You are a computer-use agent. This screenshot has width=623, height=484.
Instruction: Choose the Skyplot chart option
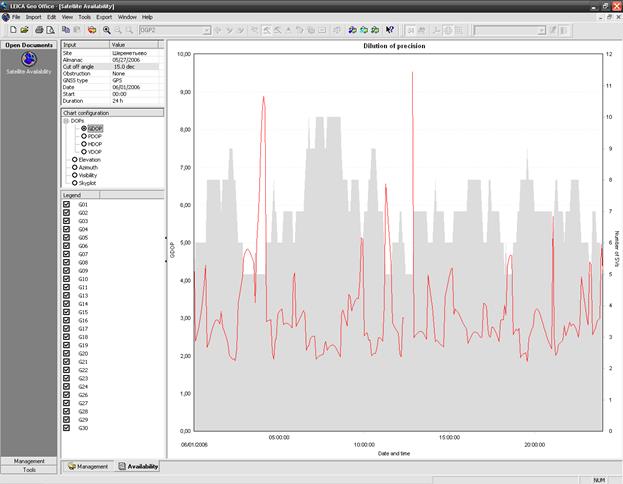[x=73, y=184]
